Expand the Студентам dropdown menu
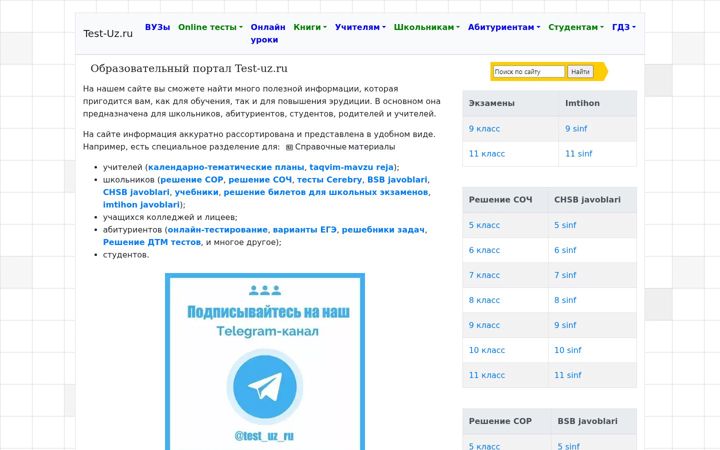The image size is (720, 450). click(x=576, y=27)
